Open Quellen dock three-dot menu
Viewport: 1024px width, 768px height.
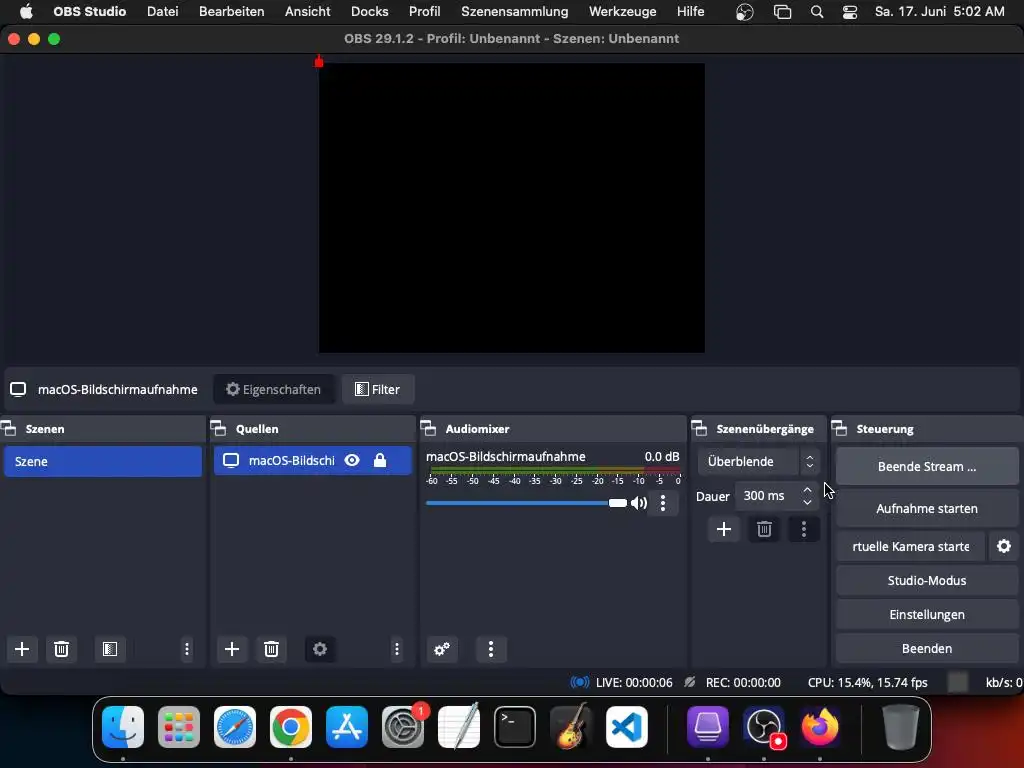pos(396,649)
